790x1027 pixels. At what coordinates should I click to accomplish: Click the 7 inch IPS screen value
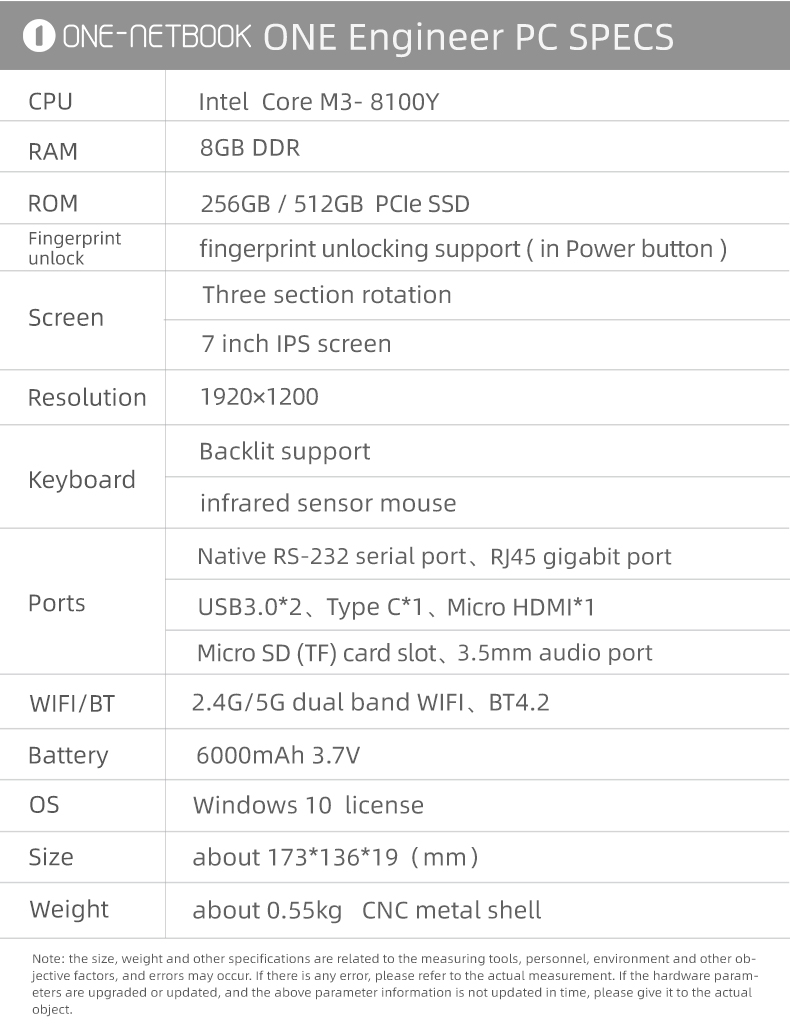pos(296,344)
